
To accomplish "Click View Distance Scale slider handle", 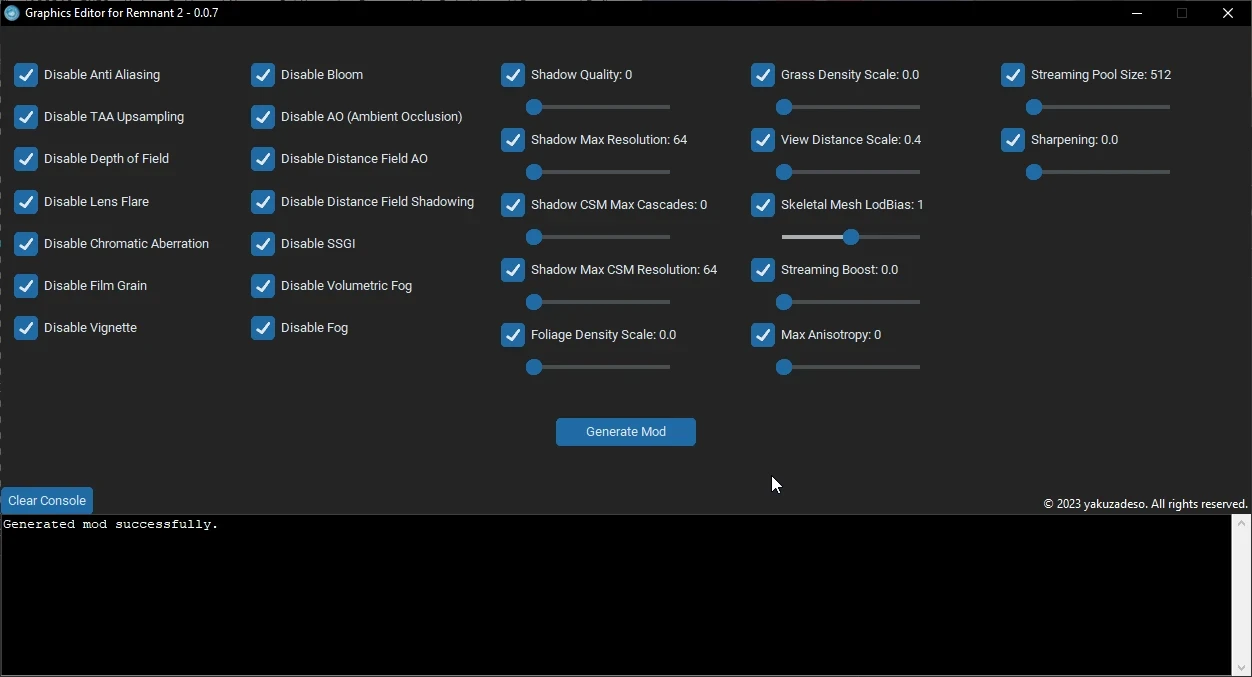I will pos(784,172).
